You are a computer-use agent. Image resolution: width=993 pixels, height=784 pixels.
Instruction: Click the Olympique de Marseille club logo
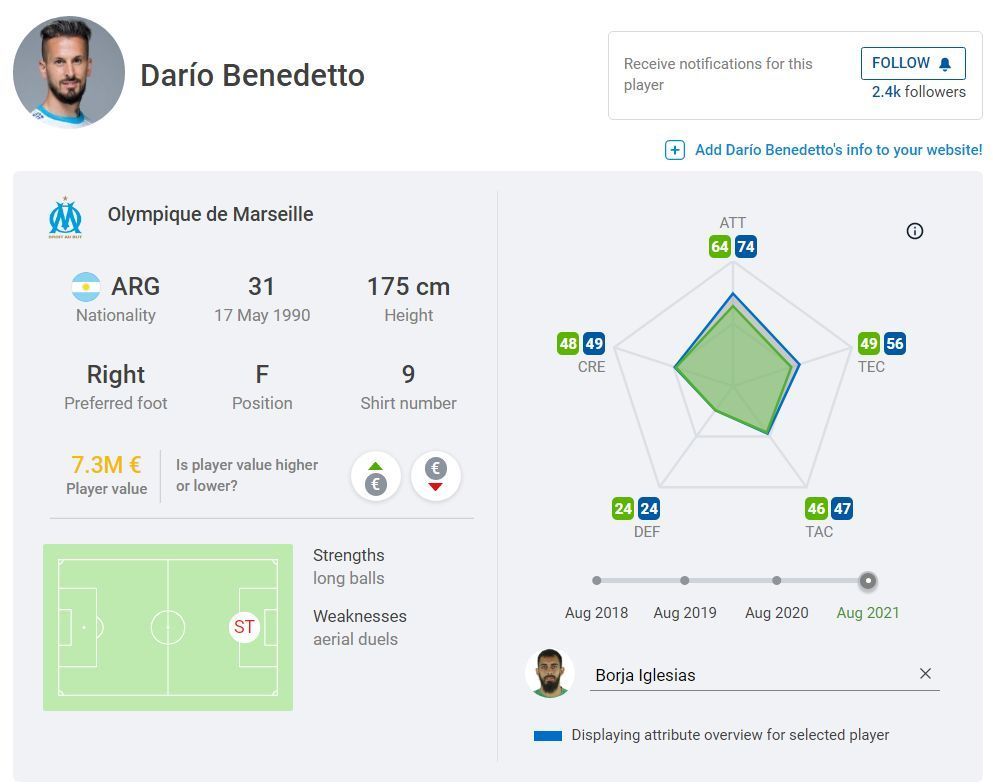pyautogui.click(x=66, y=217)
